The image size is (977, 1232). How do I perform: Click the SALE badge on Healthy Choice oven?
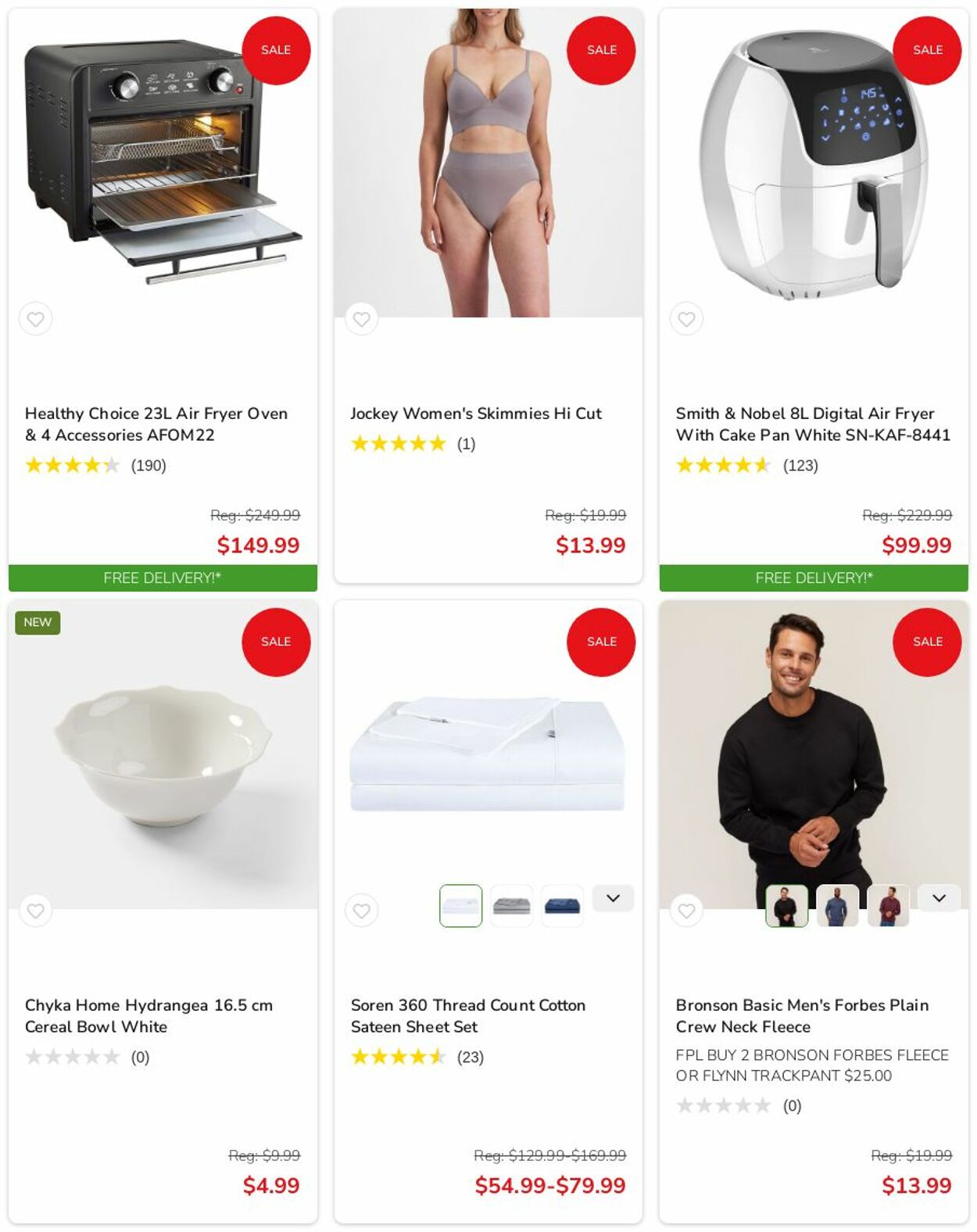276,50
